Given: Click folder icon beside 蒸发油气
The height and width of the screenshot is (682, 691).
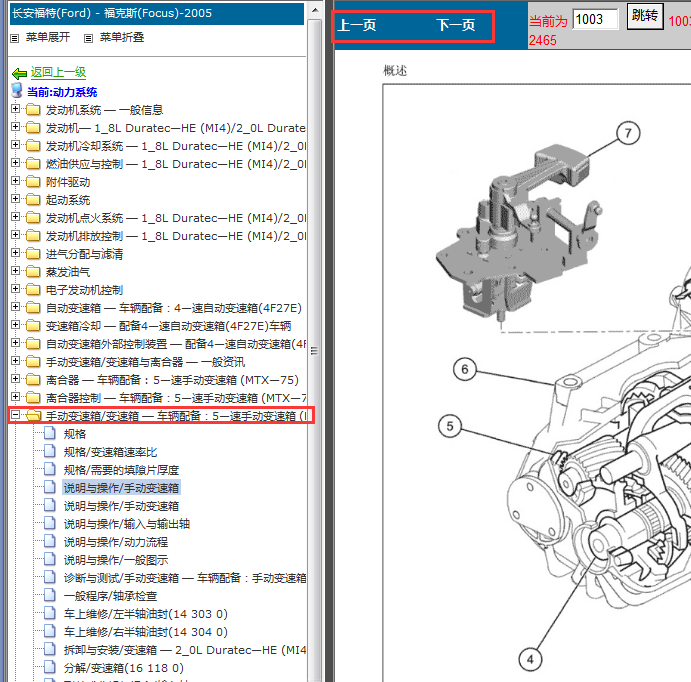Looking at the screenshot, I should tap(33, 271).
